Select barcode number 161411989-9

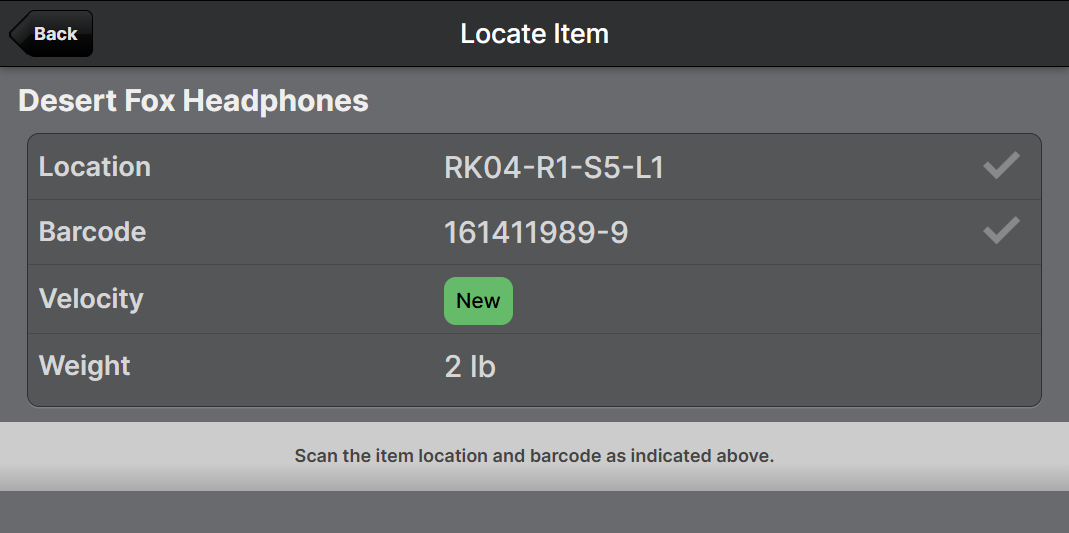coord(536,233)
